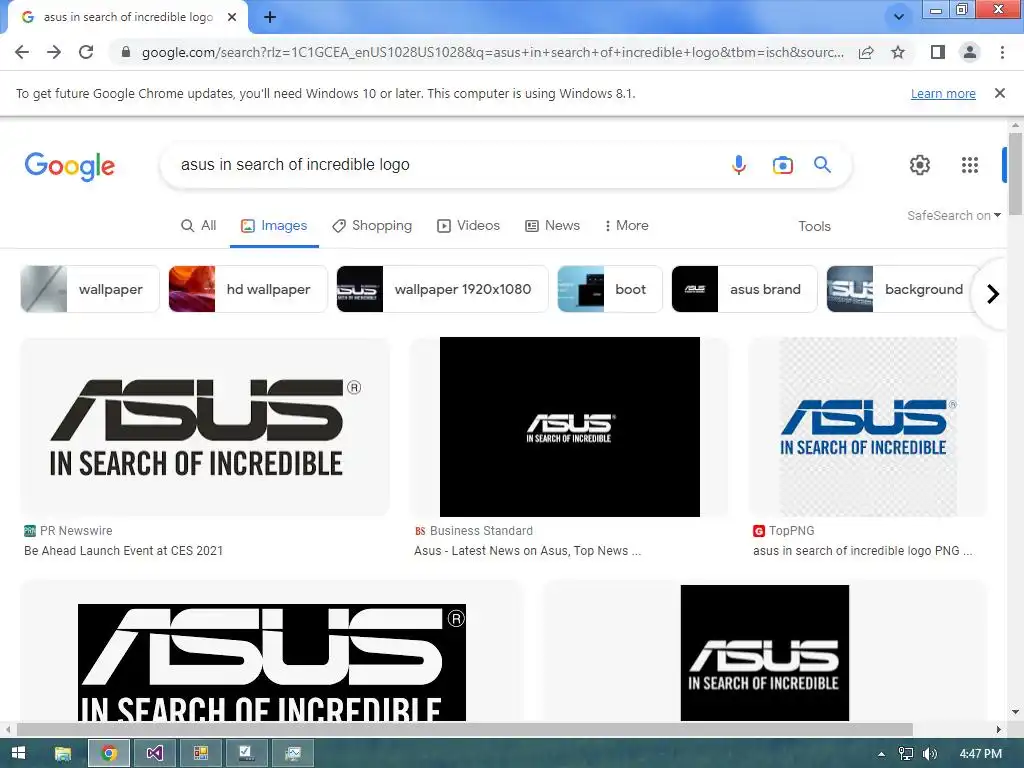This screenshot has width=1024, height=768.
Task: Filter by boot chip
Action: tap(610, 289)
